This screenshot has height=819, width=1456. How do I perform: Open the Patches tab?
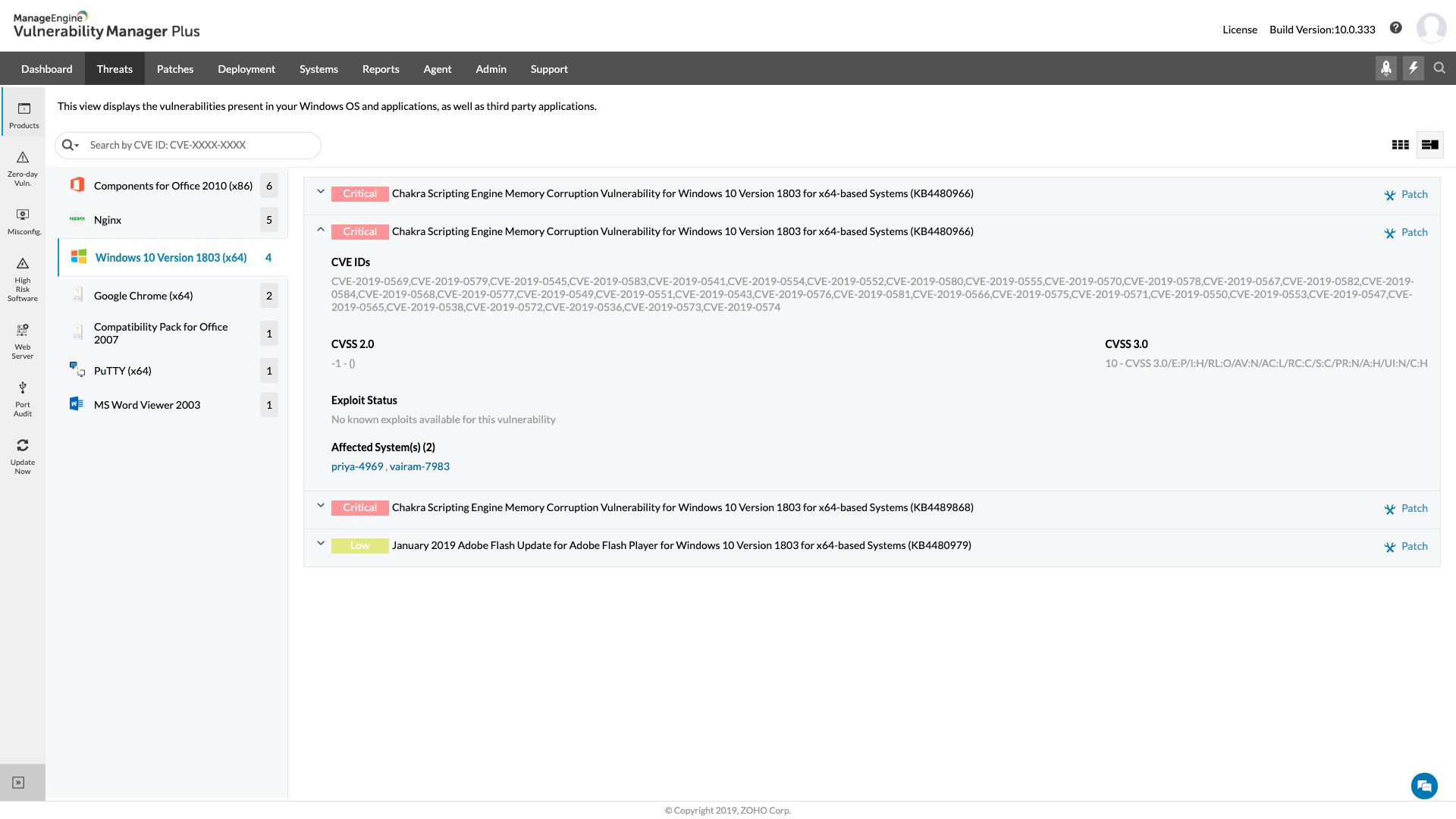(175, 68)
